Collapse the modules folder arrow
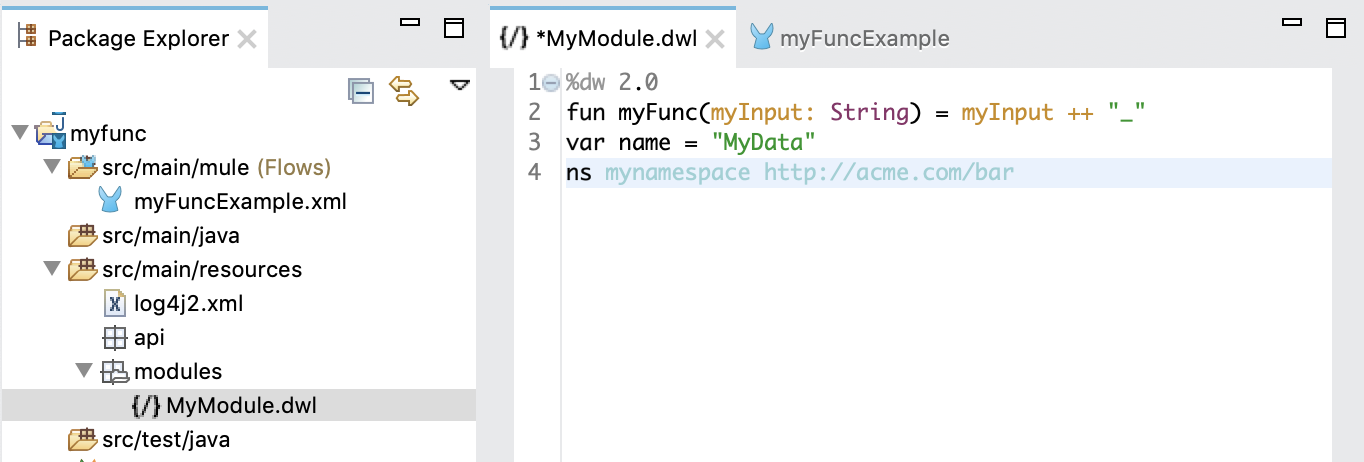 [x=85, y=372]
